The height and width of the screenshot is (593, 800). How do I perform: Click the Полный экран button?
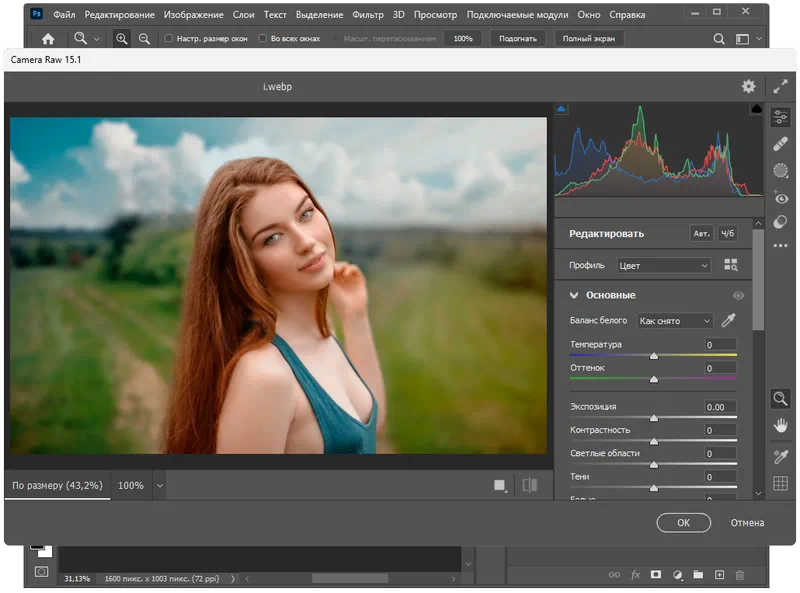click(x=588, y=38)
